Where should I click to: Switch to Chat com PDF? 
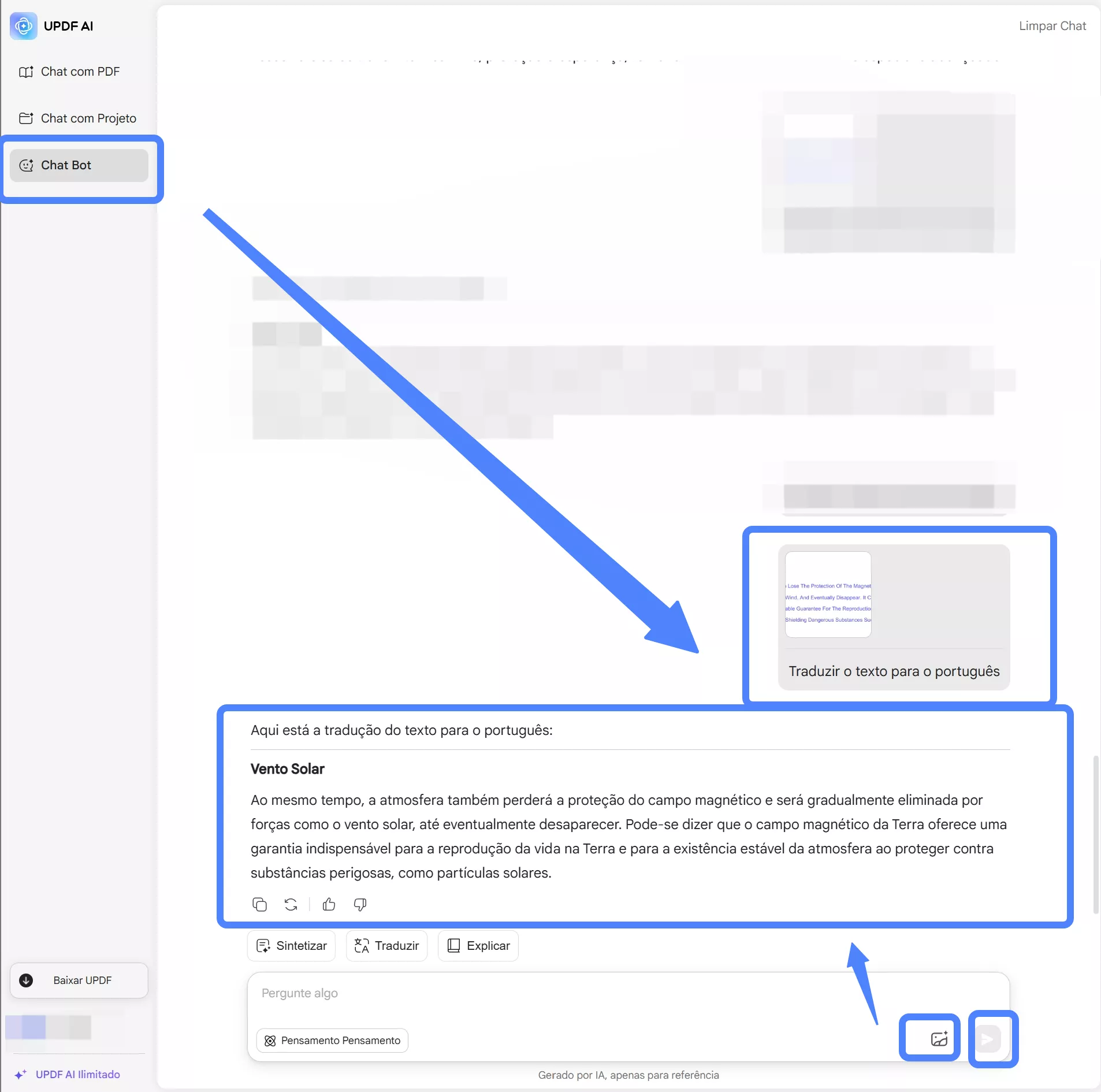(x=81, y=72)
